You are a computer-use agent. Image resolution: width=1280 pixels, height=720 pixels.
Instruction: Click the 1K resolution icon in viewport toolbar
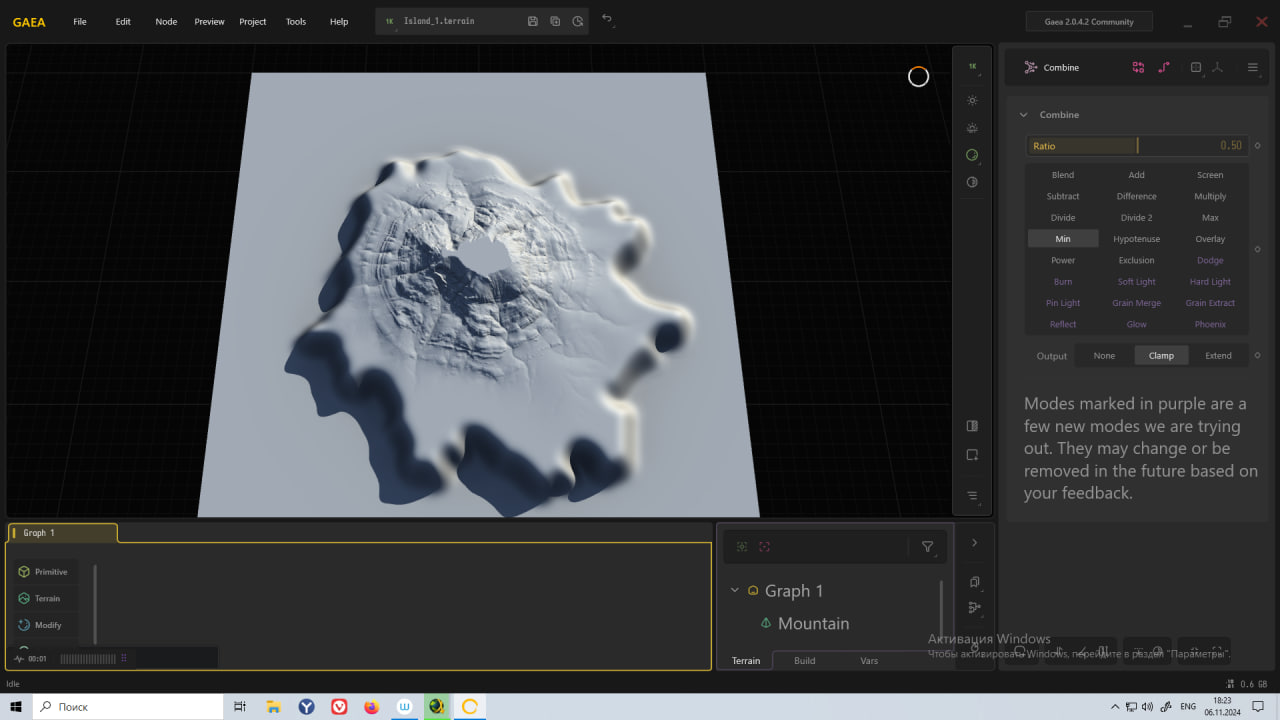(972, 66)
